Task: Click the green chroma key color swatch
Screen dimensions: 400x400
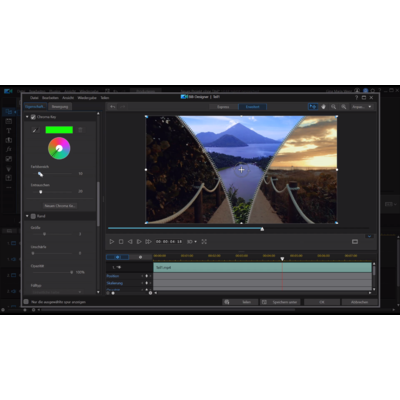Action: 59,130
